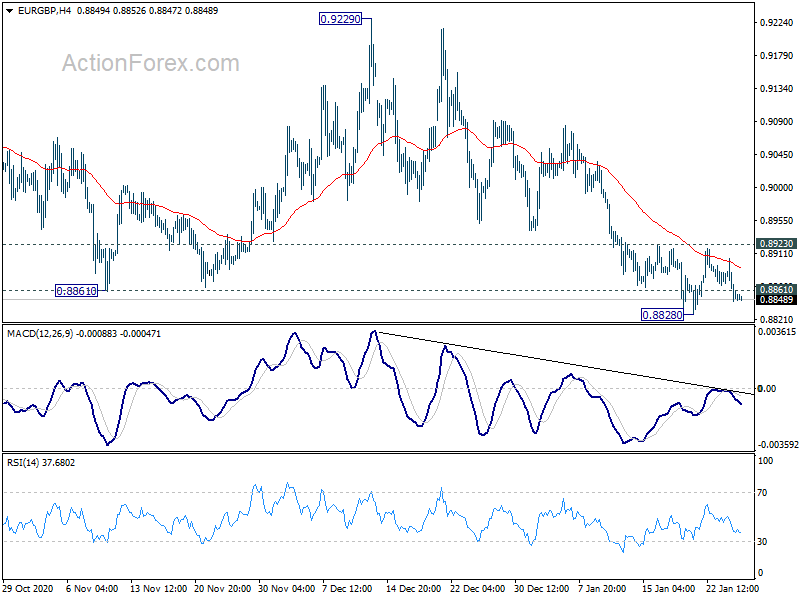This screenshot has height=600, width=800.
Task: Open the EURGBP chart dropdown triangle
Action: coord(9,11)
